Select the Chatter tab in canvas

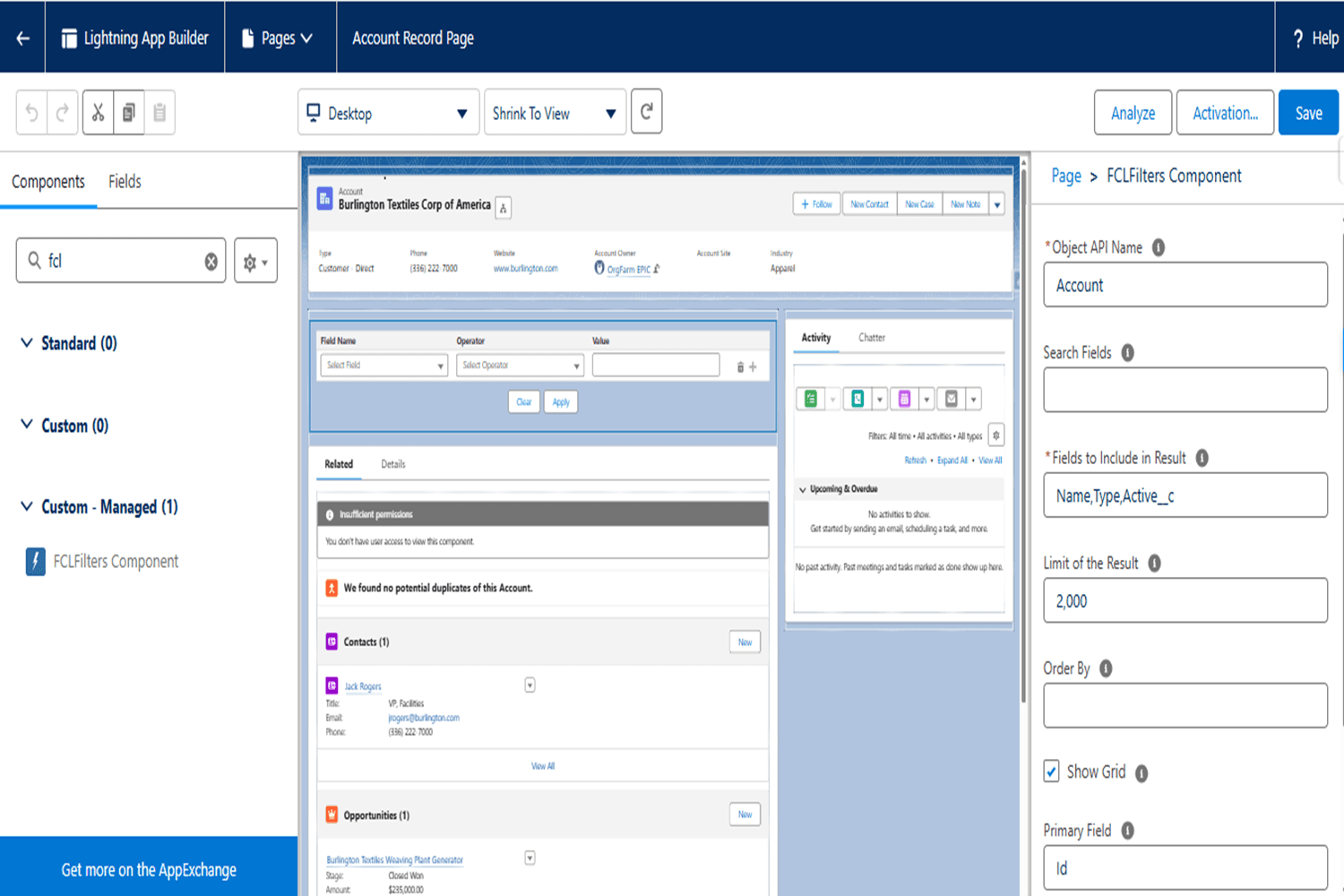872,338
